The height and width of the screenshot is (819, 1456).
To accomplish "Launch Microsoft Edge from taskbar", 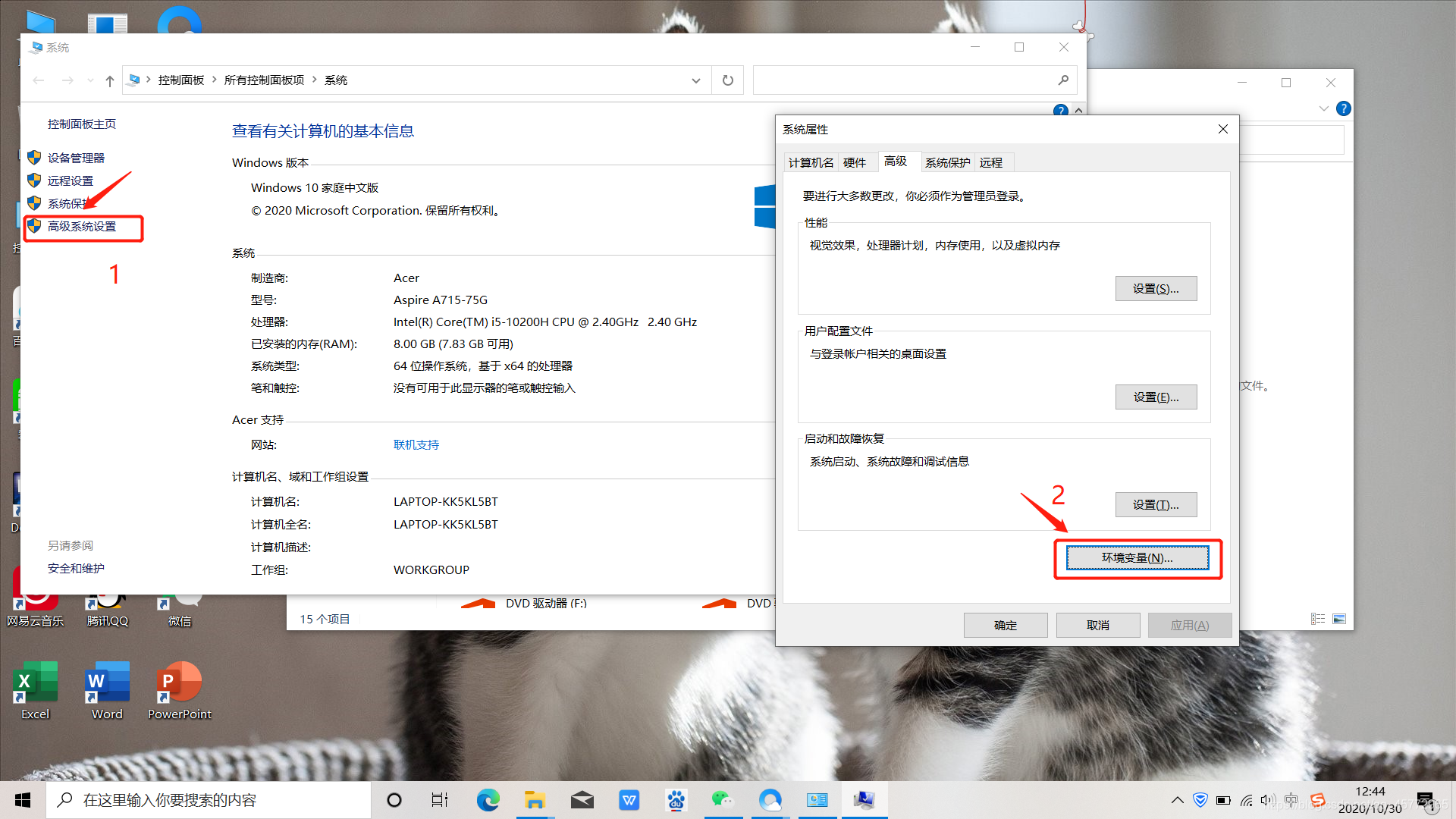I will coord(488,800).
